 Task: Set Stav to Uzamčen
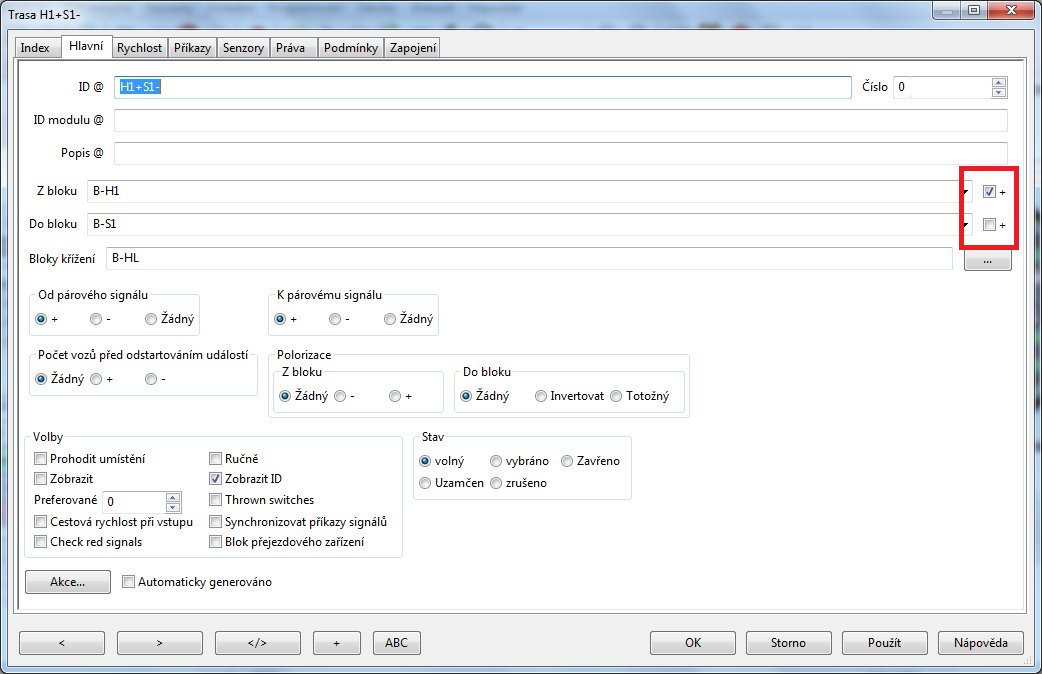[x=426, y=483]
